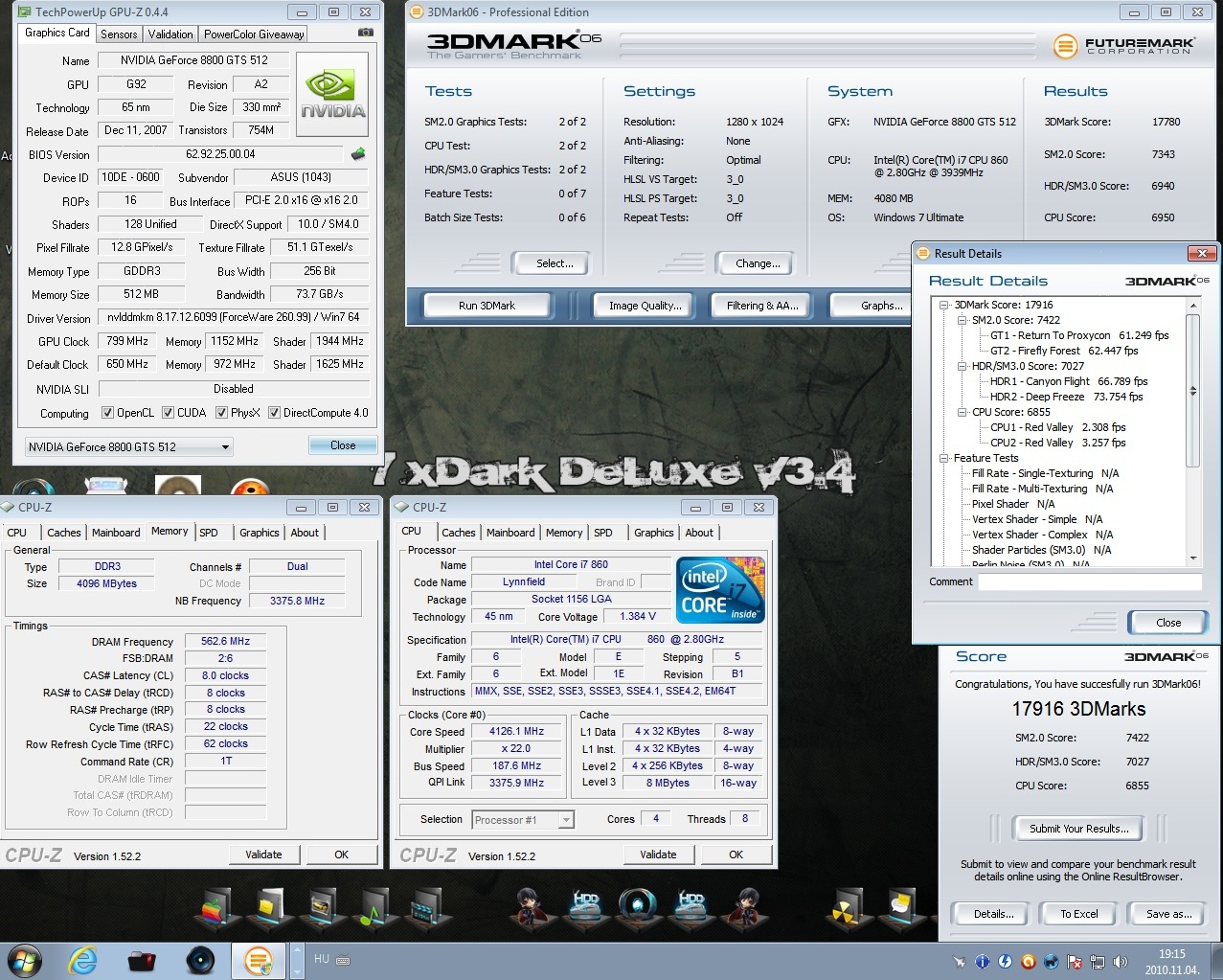
Task: Click the HU language indicator
Action: click(322, 958)
